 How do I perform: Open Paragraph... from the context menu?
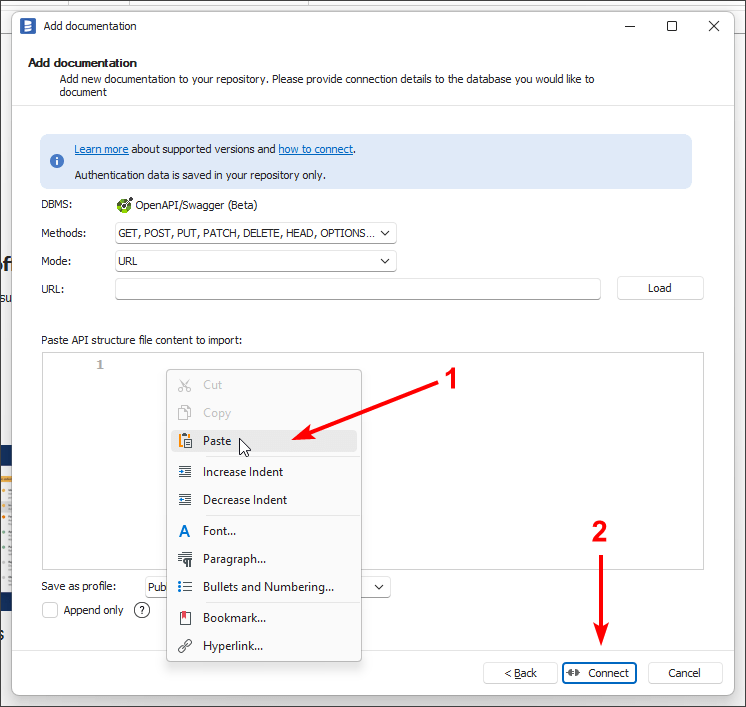tap(264, 559)
